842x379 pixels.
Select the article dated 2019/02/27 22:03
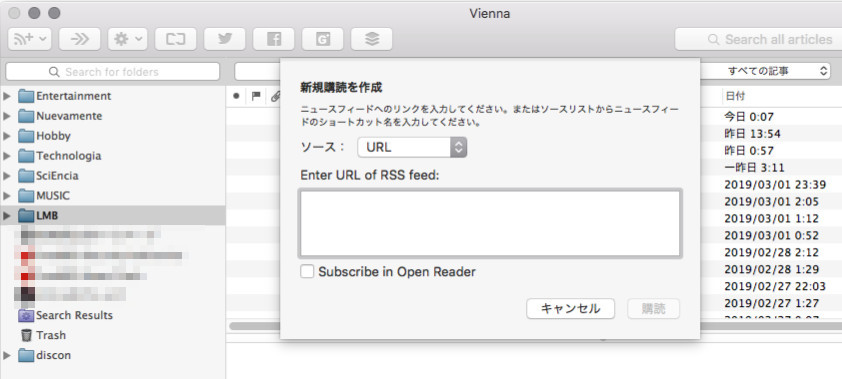click(775, 287)
